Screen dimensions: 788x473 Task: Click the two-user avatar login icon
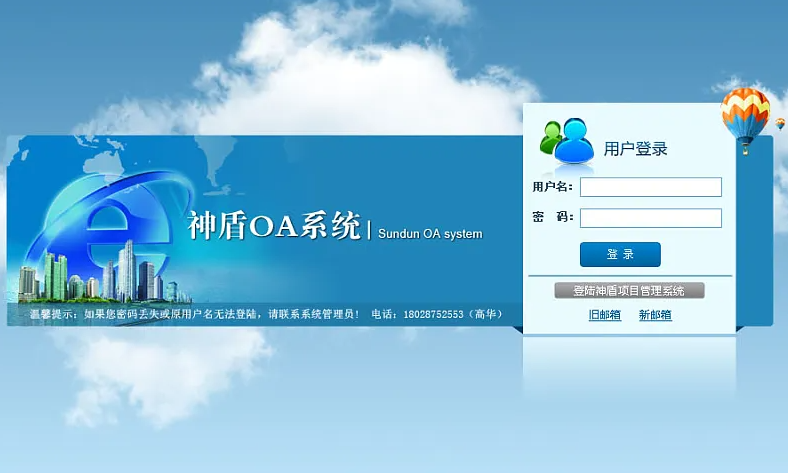point(567,141)
